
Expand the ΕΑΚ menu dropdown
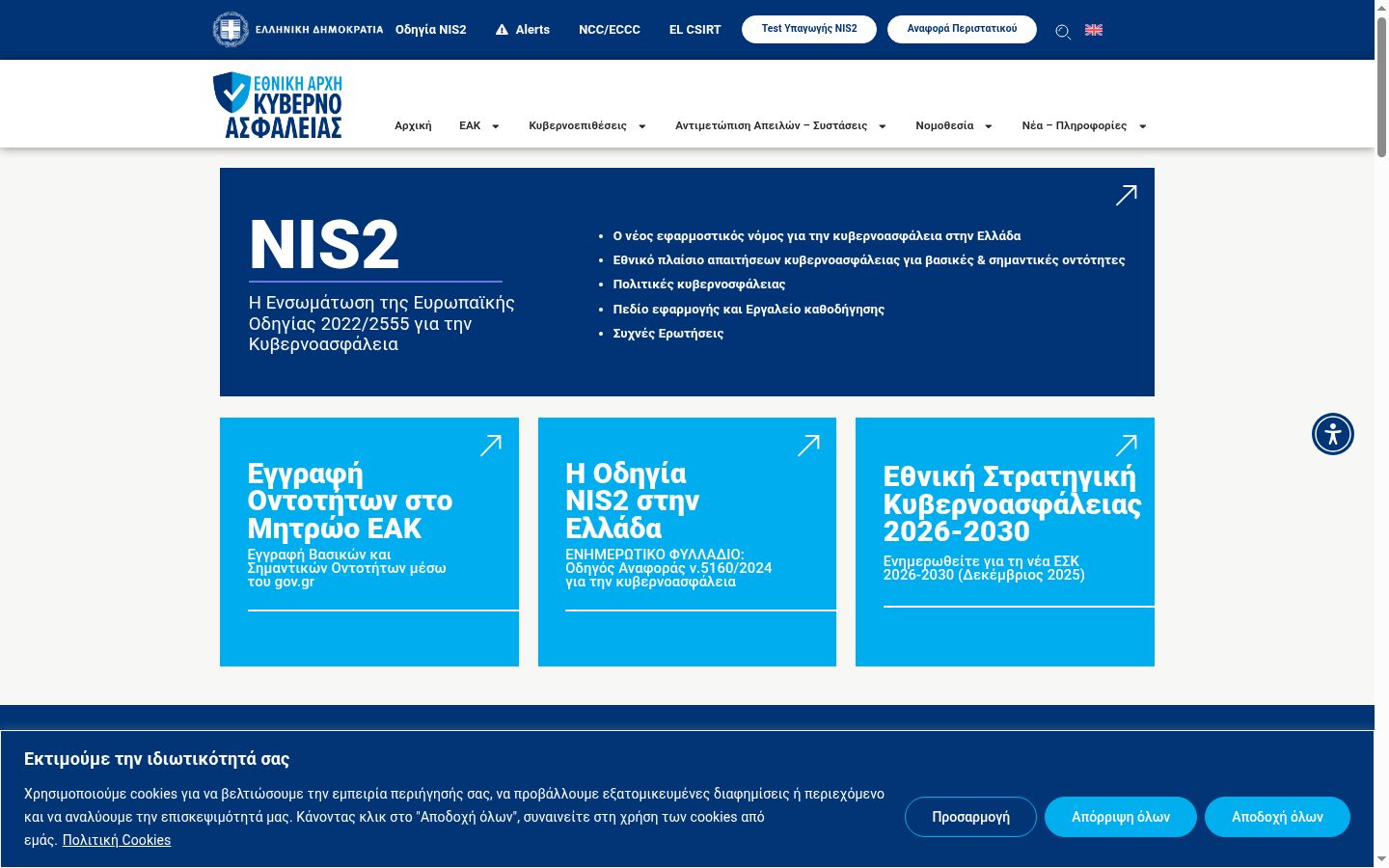[496, 126]
